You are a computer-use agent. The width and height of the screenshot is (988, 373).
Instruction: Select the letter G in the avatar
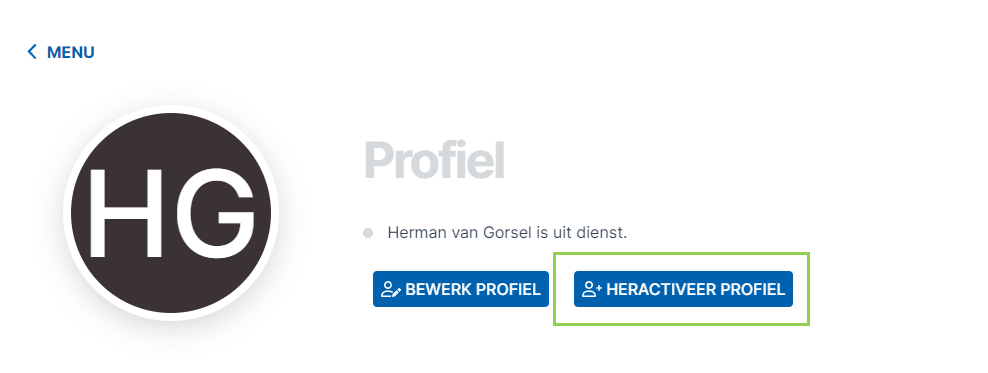coord(214,214)
